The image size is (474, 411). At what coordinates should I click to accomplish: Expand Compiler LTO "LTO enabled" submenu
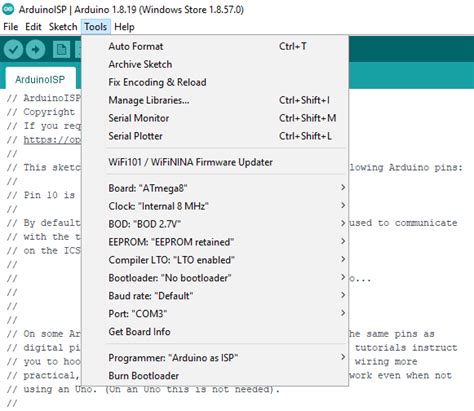click(x=215, y=260)
